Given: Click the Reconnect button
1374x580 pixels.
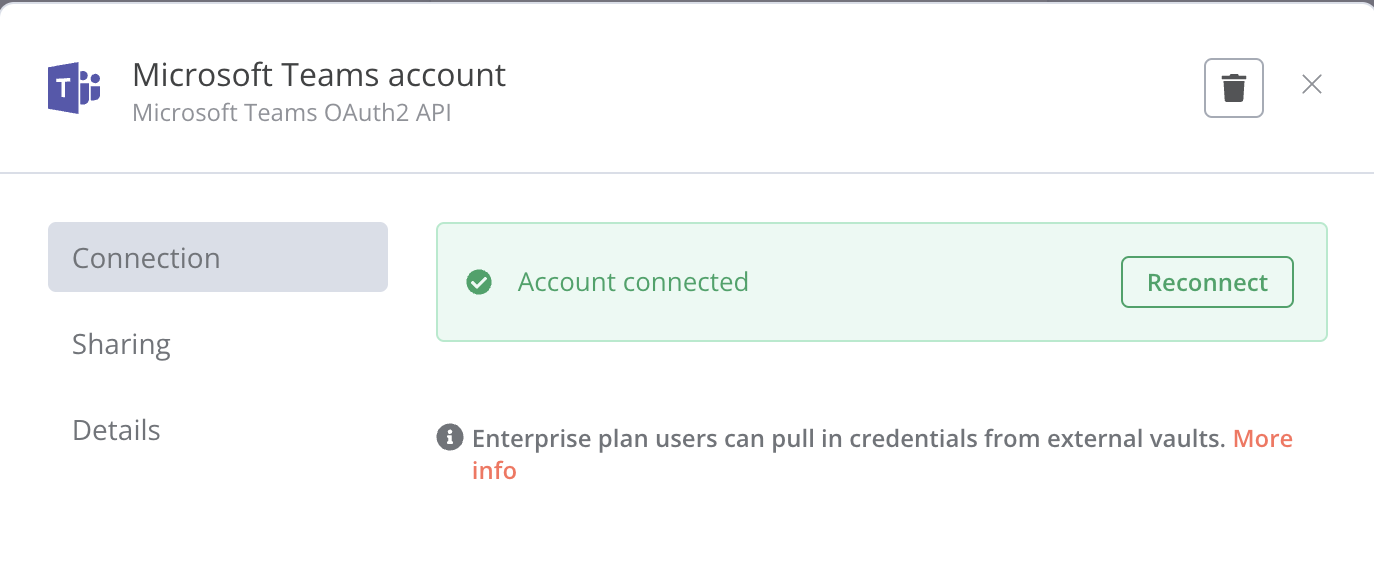Looking at the screenshot, I should 1207,283.
